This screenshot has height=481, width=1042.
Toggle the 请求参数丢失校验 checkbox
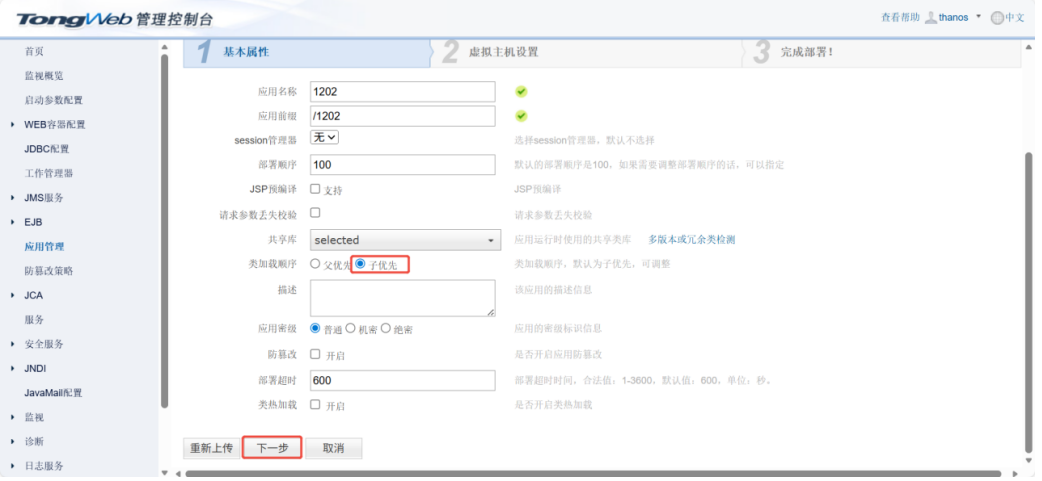[315, 213]
